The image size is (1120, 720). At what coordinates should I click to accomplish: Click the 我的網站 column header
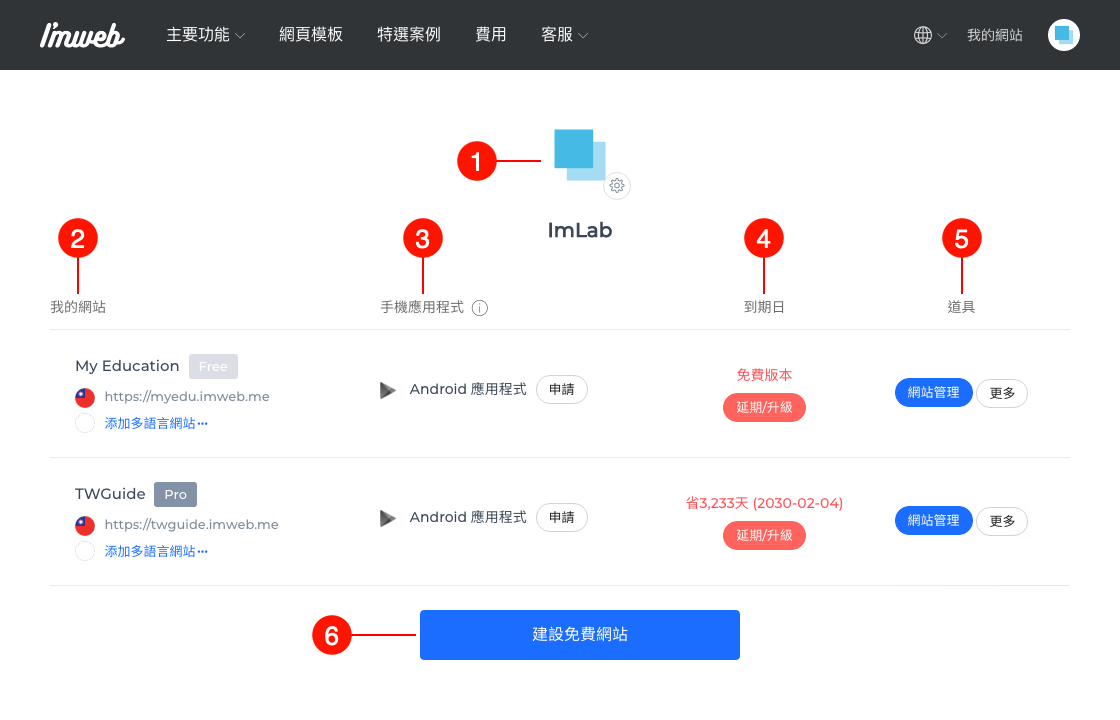tap(78, 307)
